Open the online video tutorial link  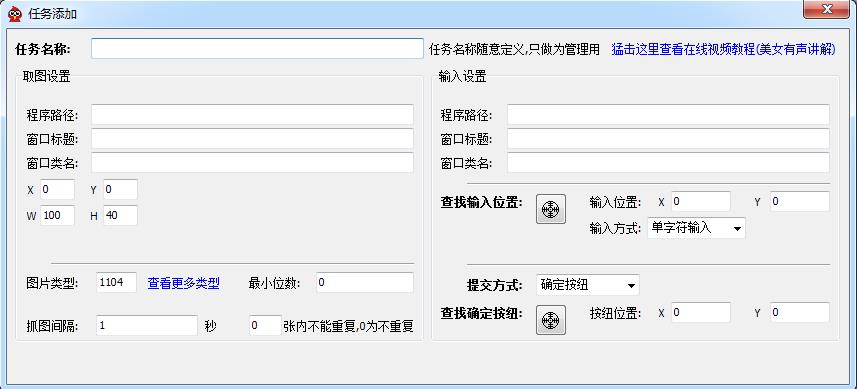tap(724, 49)
